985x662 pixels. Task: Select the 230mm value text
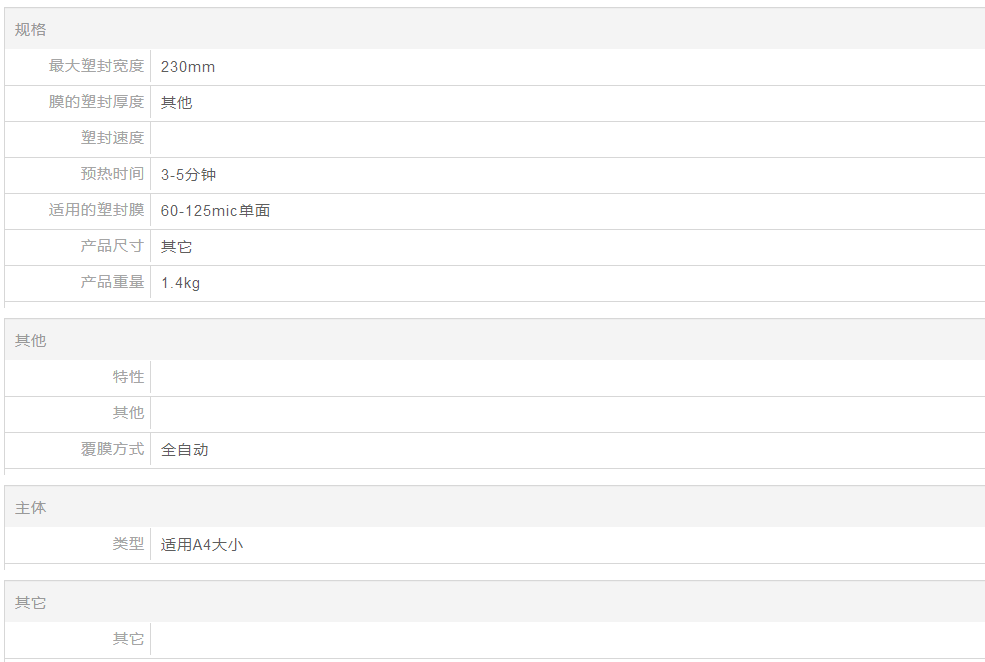pyautogui.click(x=188, y=67)
